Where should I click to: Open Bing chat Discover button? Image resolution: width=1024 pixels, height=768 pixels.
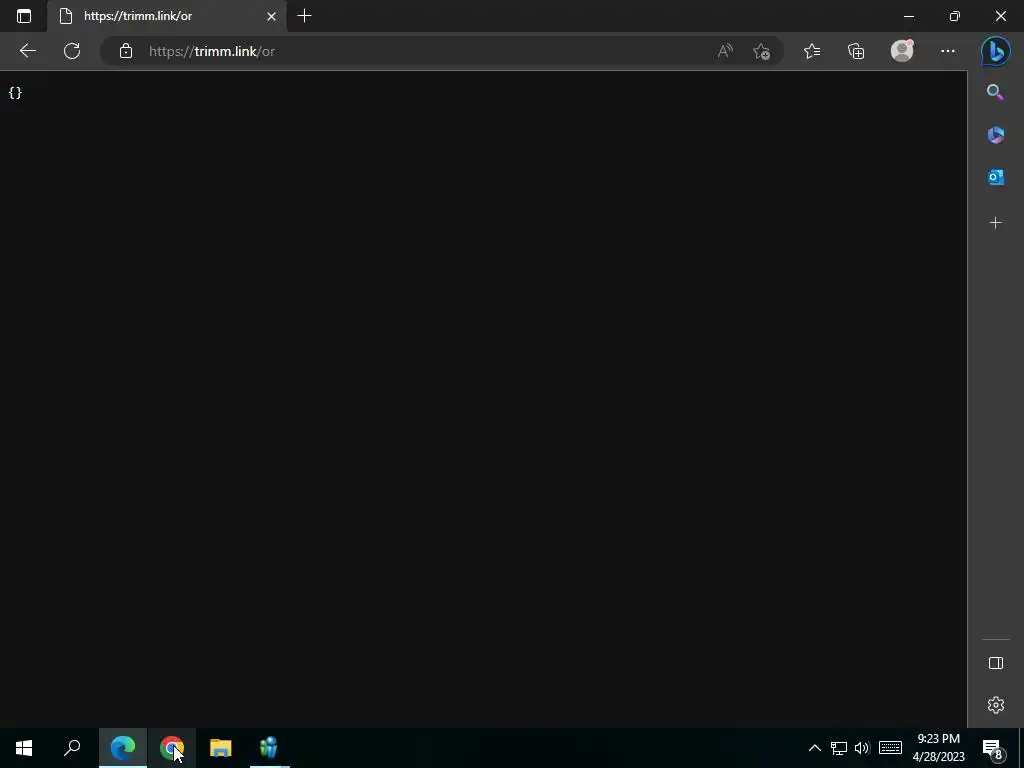pyautogui.click(x=995, y=51)
